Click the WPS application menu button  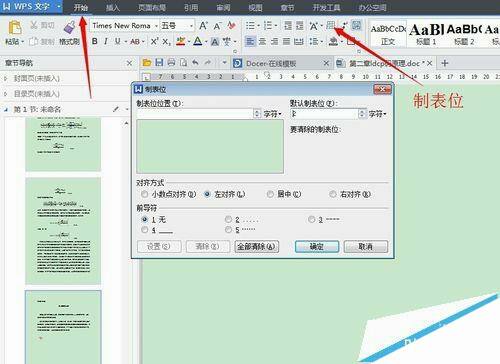point(31,7)
